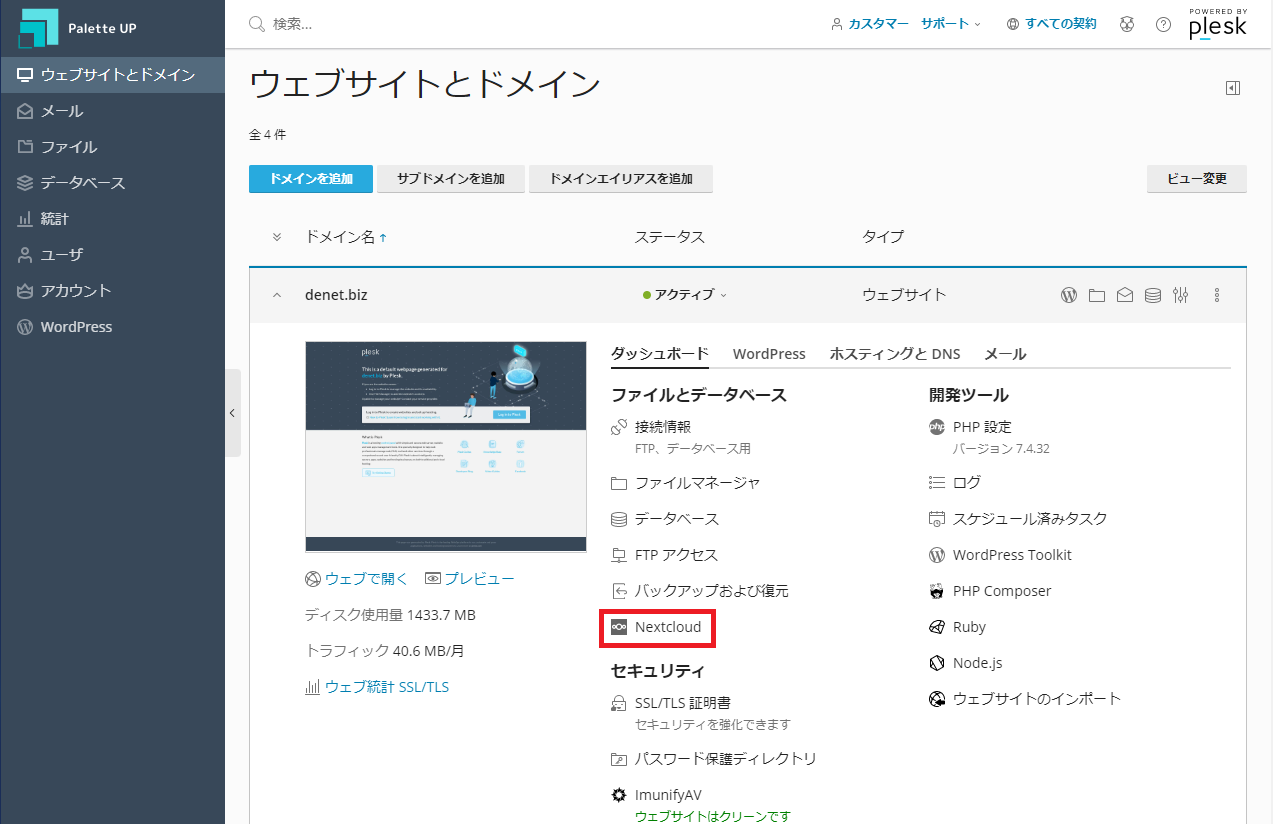This screenshot has height=824, width=1273.
Task: Click ウェブで開く link
Action: click(357, 579)
